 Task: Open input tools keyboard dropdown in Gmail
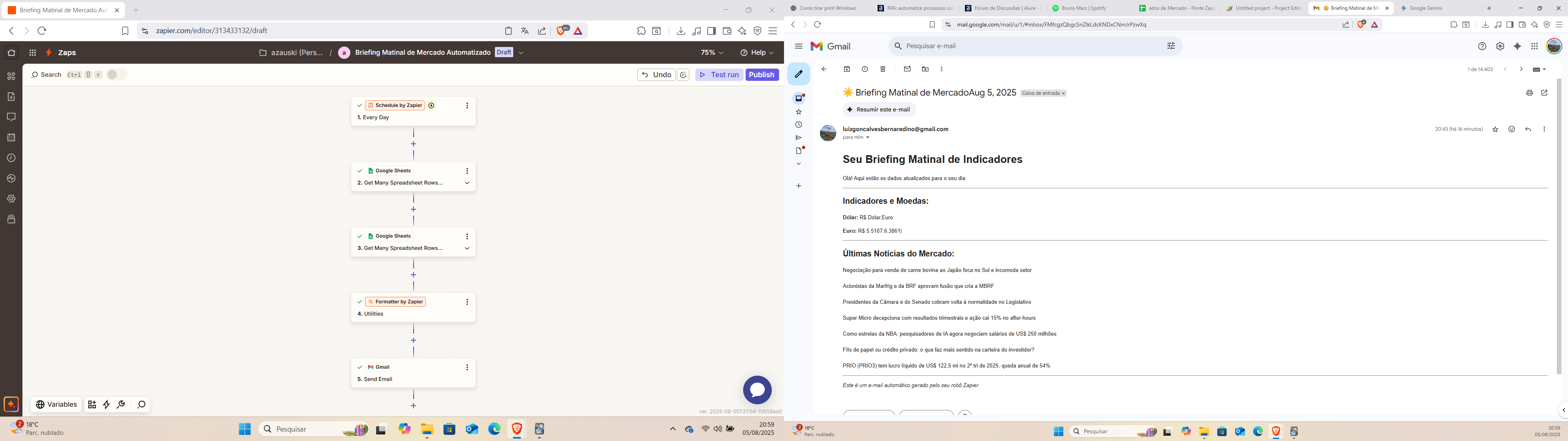[x=1539, y=69]
